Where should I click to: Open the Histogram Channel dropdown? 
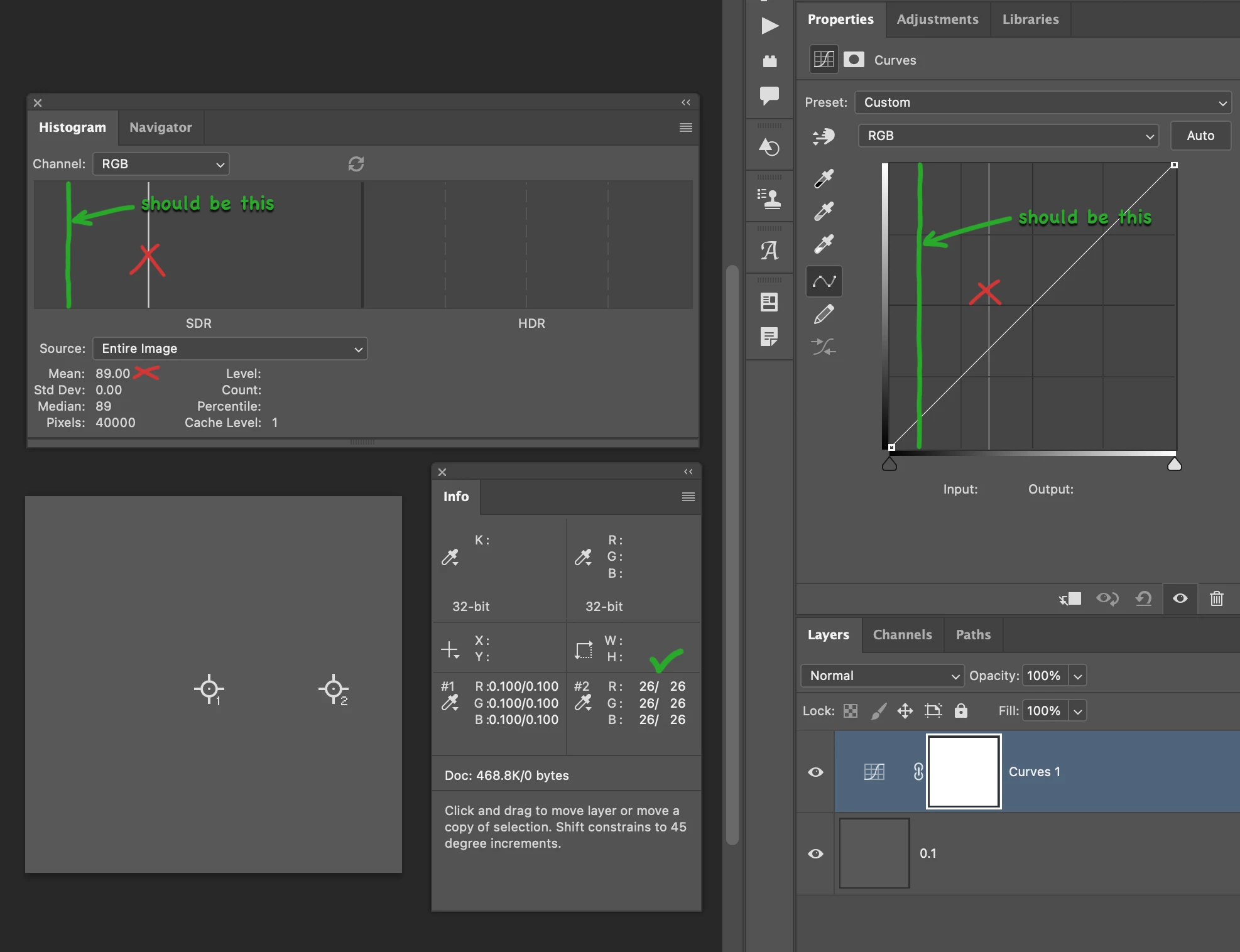click(x=161, y=164)
